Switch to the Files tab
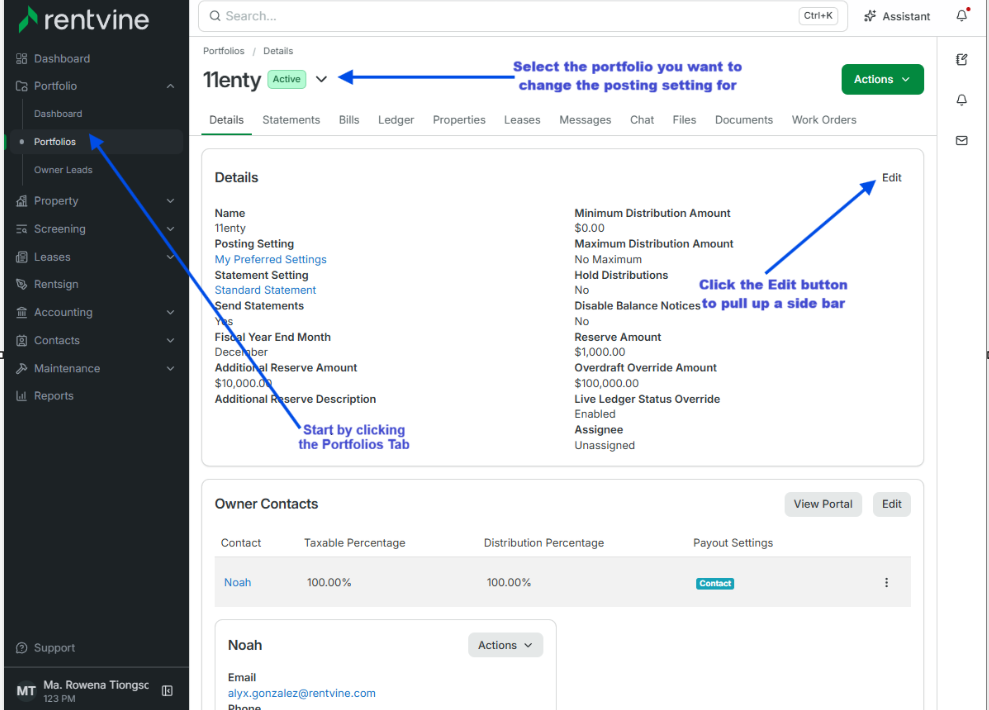 pos(684,120)
